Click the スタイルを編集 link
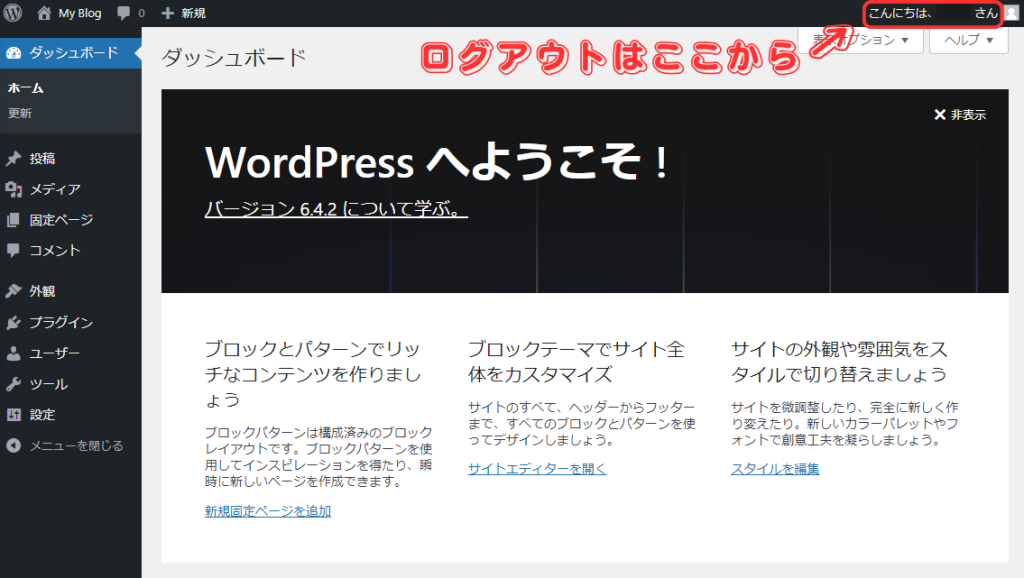The width and height of the screenshot is (1024, 578). pos(775,468)
